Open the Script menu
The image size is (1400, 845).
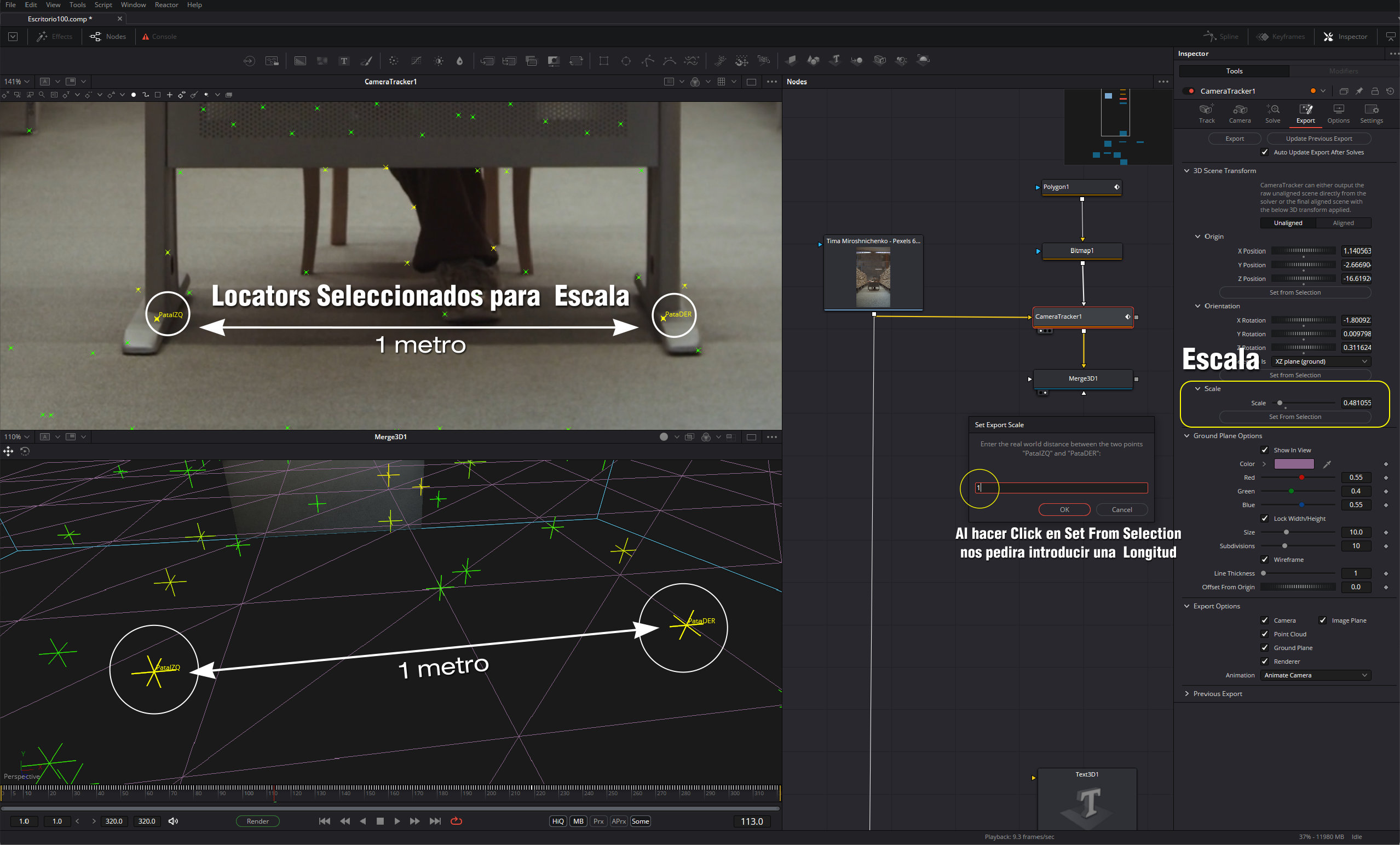point(103,4)
